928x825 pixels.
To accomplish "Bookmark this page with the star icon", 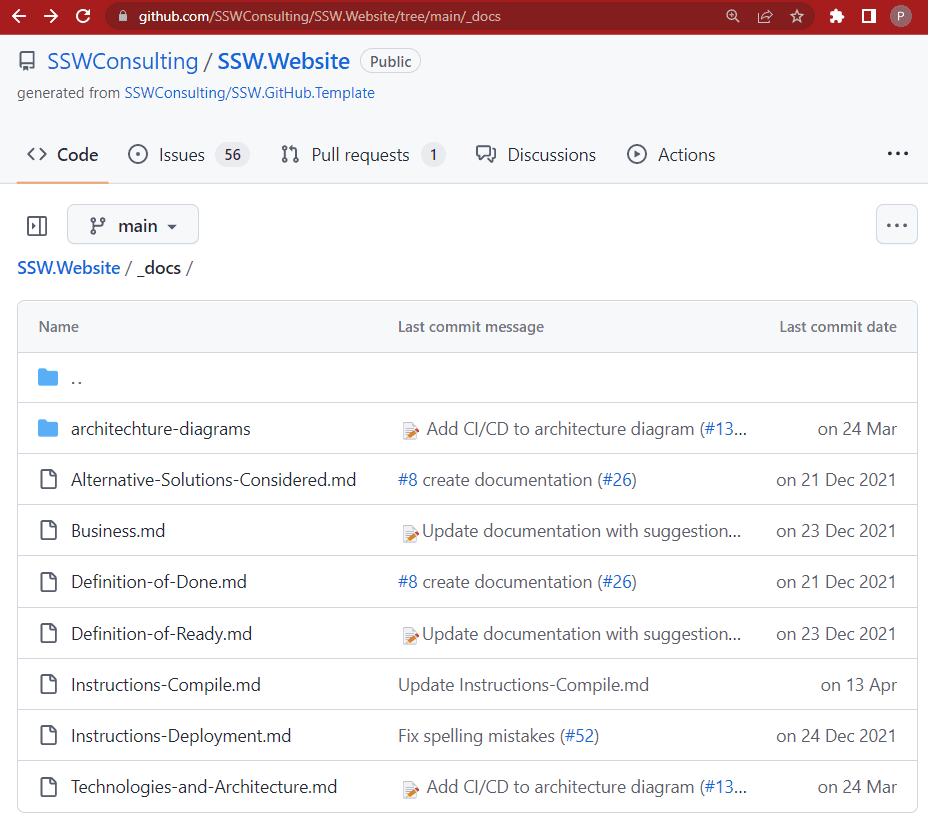I will click(797, 16).
